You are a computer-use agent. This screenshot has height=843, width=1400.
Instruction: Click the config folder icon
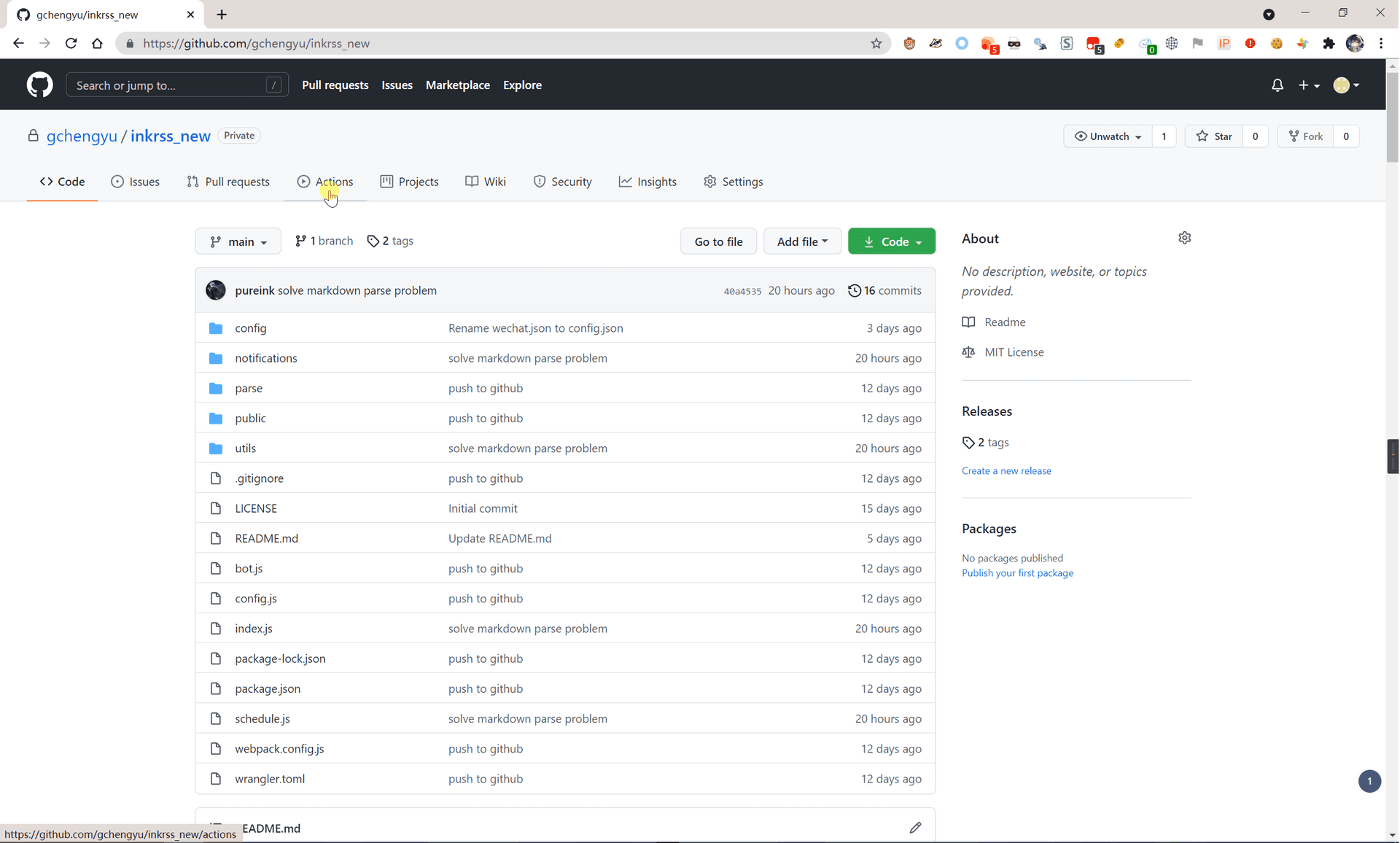215,328
